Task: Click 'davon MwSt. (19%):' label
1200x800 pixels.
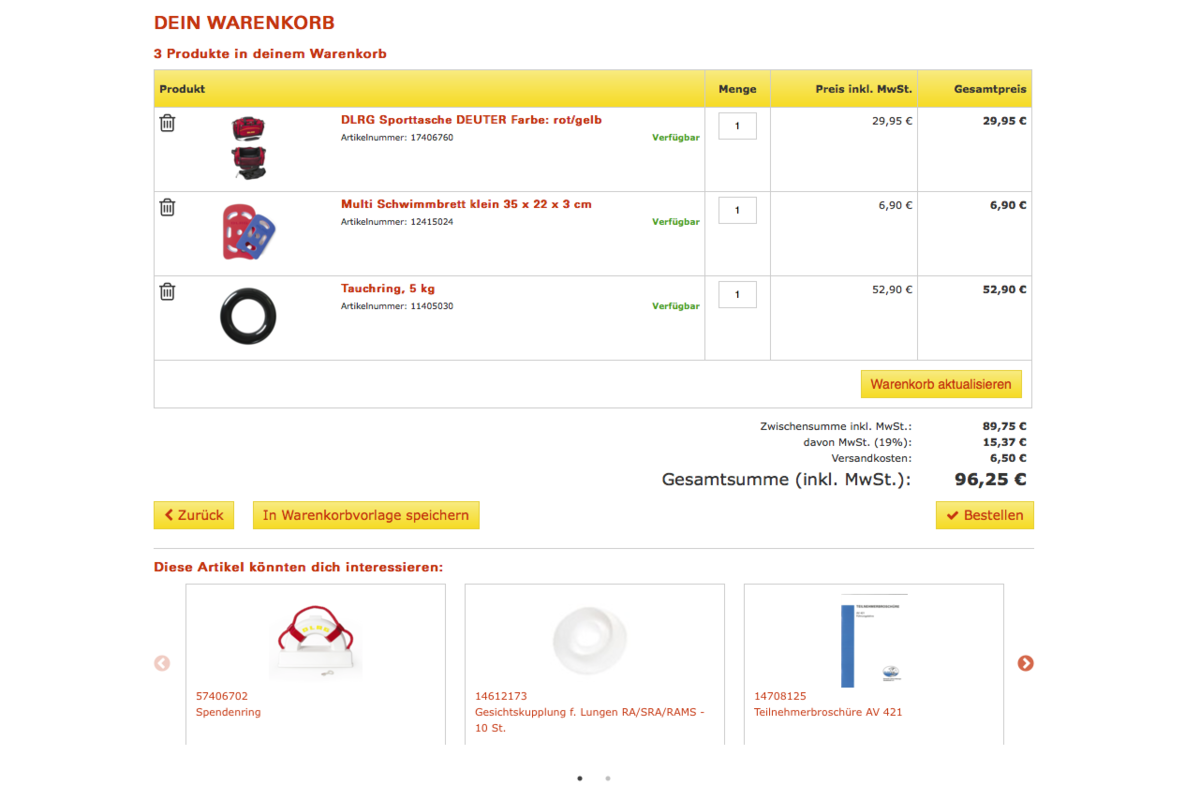Action: 858,442
